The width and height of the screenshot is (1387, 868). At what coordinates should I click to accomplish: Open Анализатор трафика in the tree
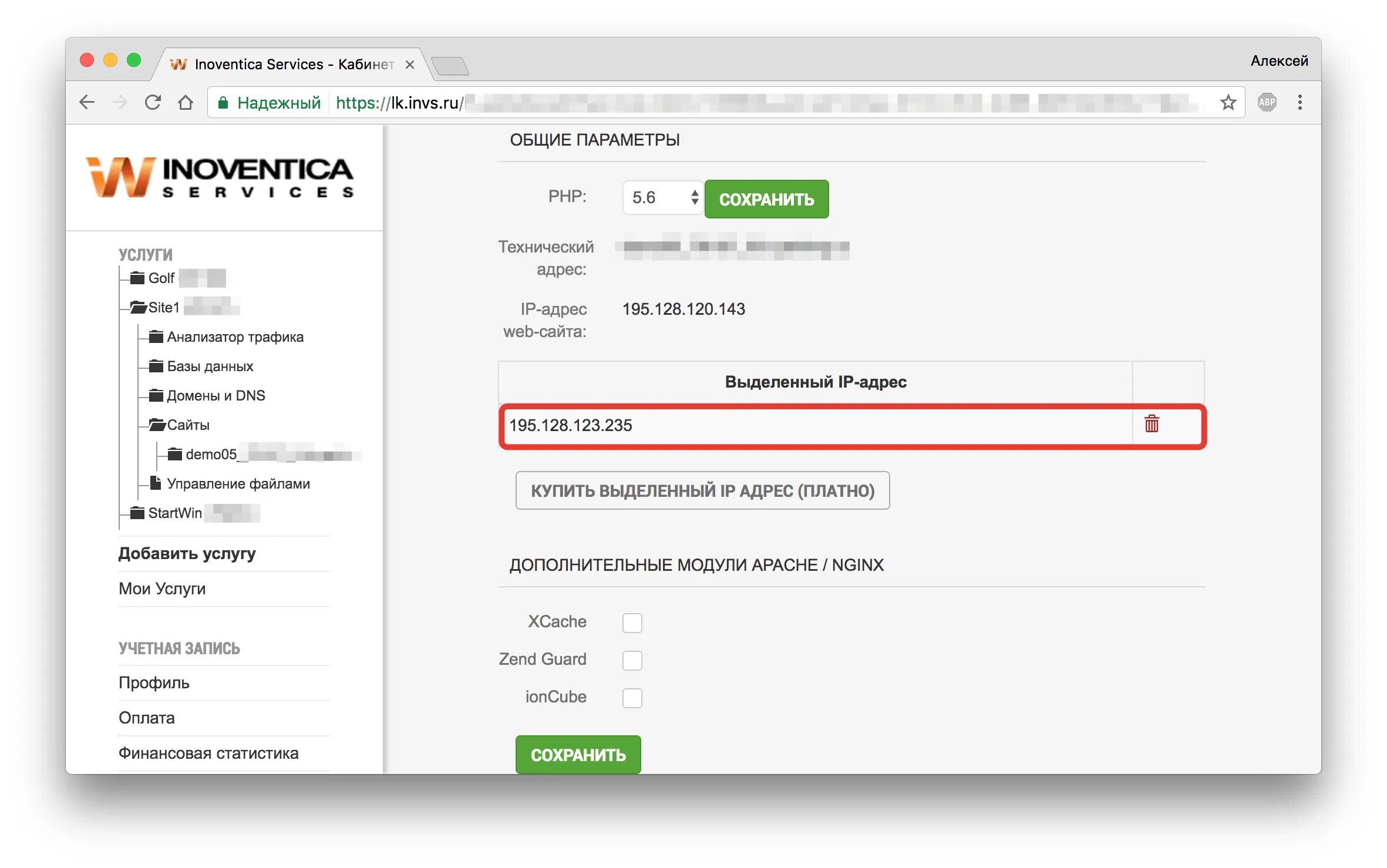[x=235, y=337]
